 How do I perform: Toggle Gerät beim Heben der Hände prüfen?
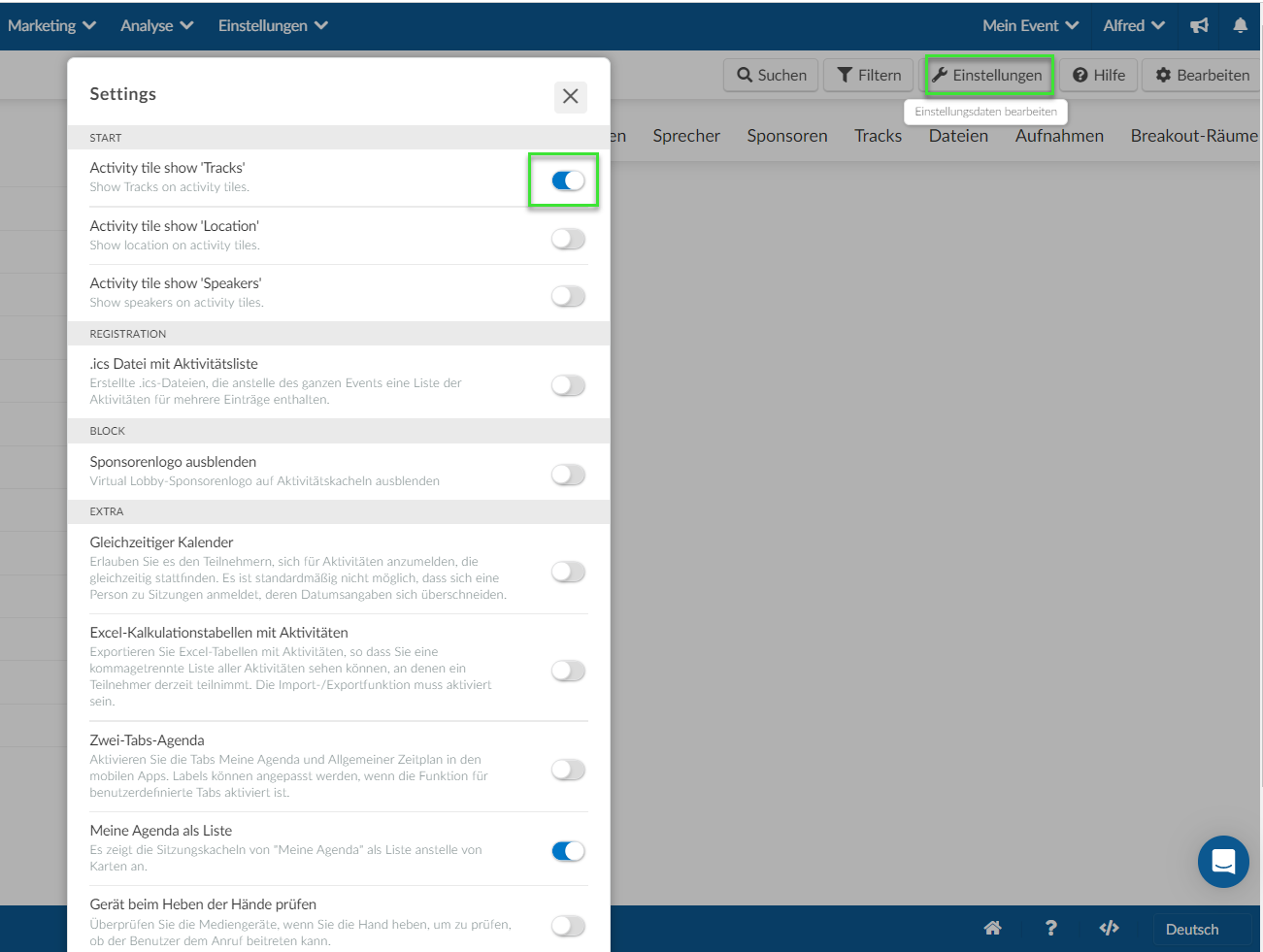(568, 926)
